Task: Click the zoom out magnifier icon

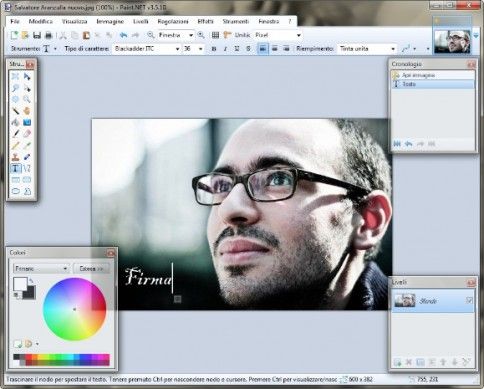Action: pos(151,35)
